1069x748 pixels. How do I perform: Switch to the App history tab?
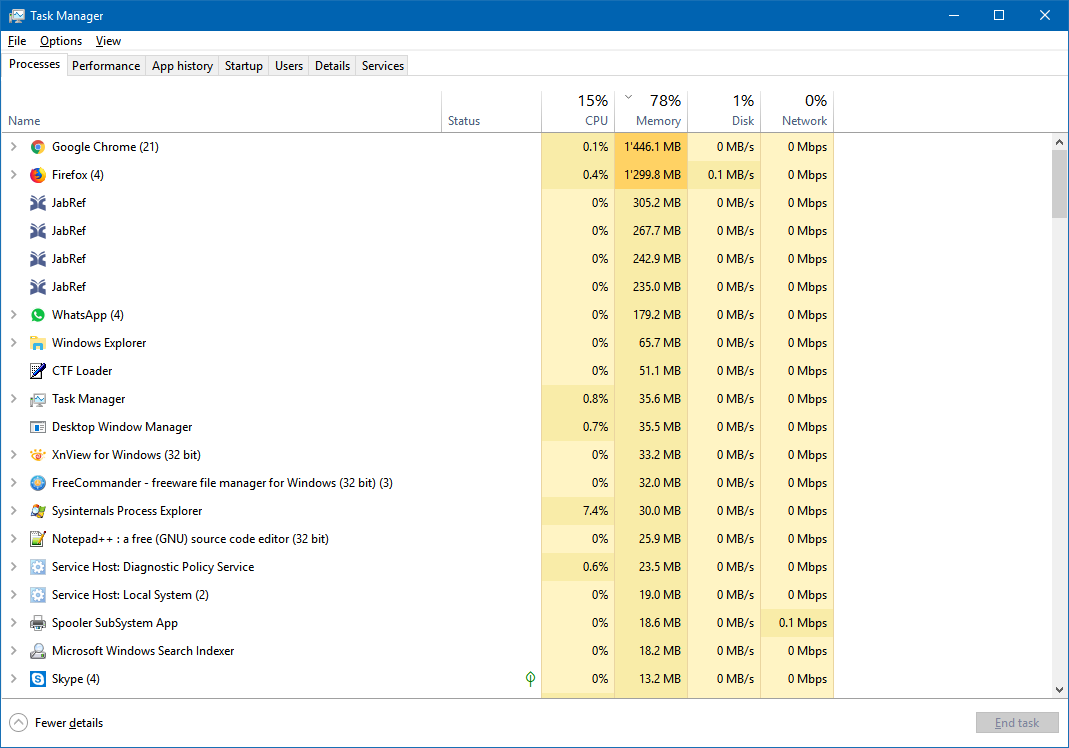(182, 65)
